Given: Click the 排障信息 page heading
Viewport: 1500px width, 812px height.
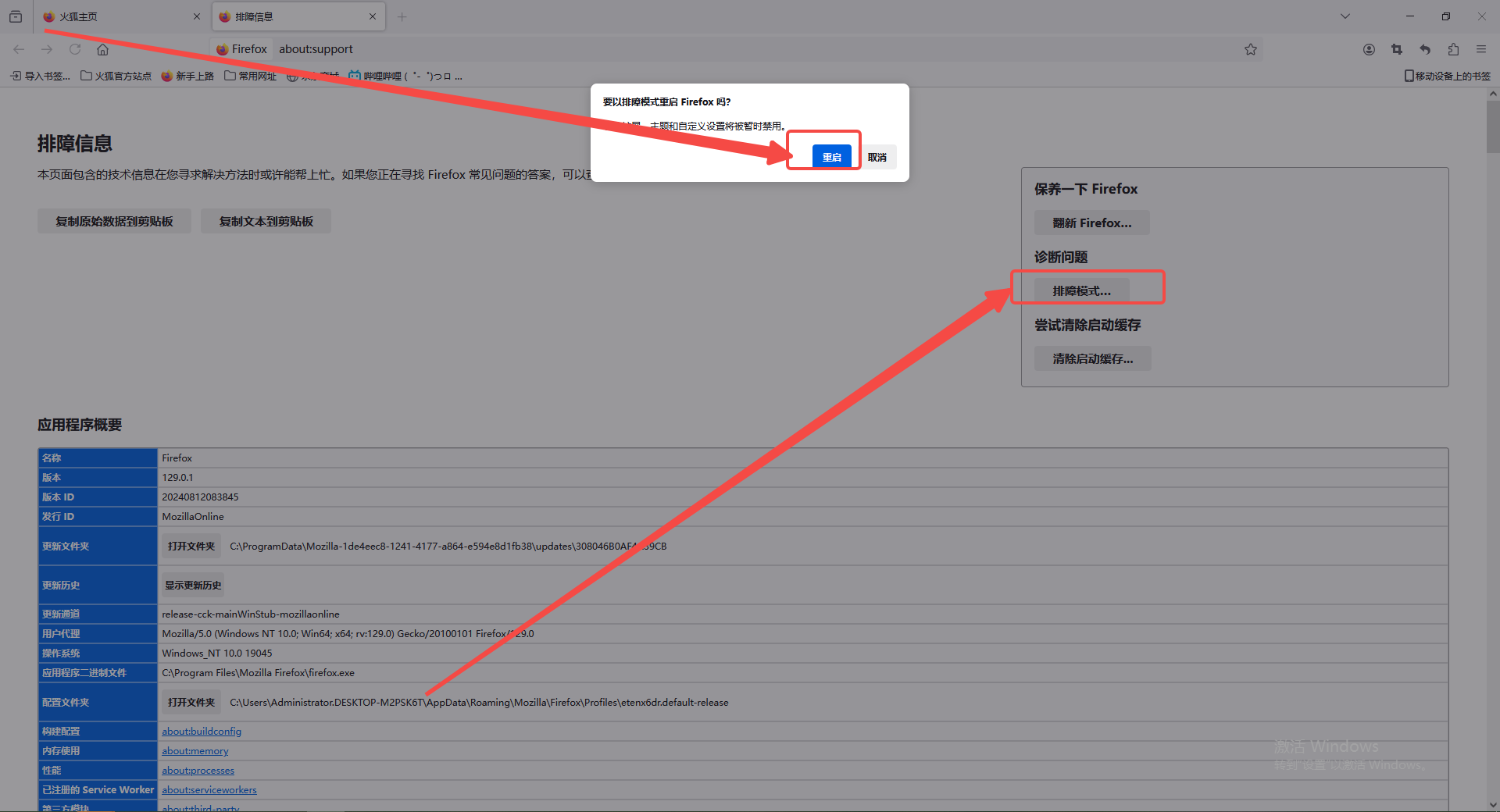Looking at the screenshot, I should (x=75, y=144).
